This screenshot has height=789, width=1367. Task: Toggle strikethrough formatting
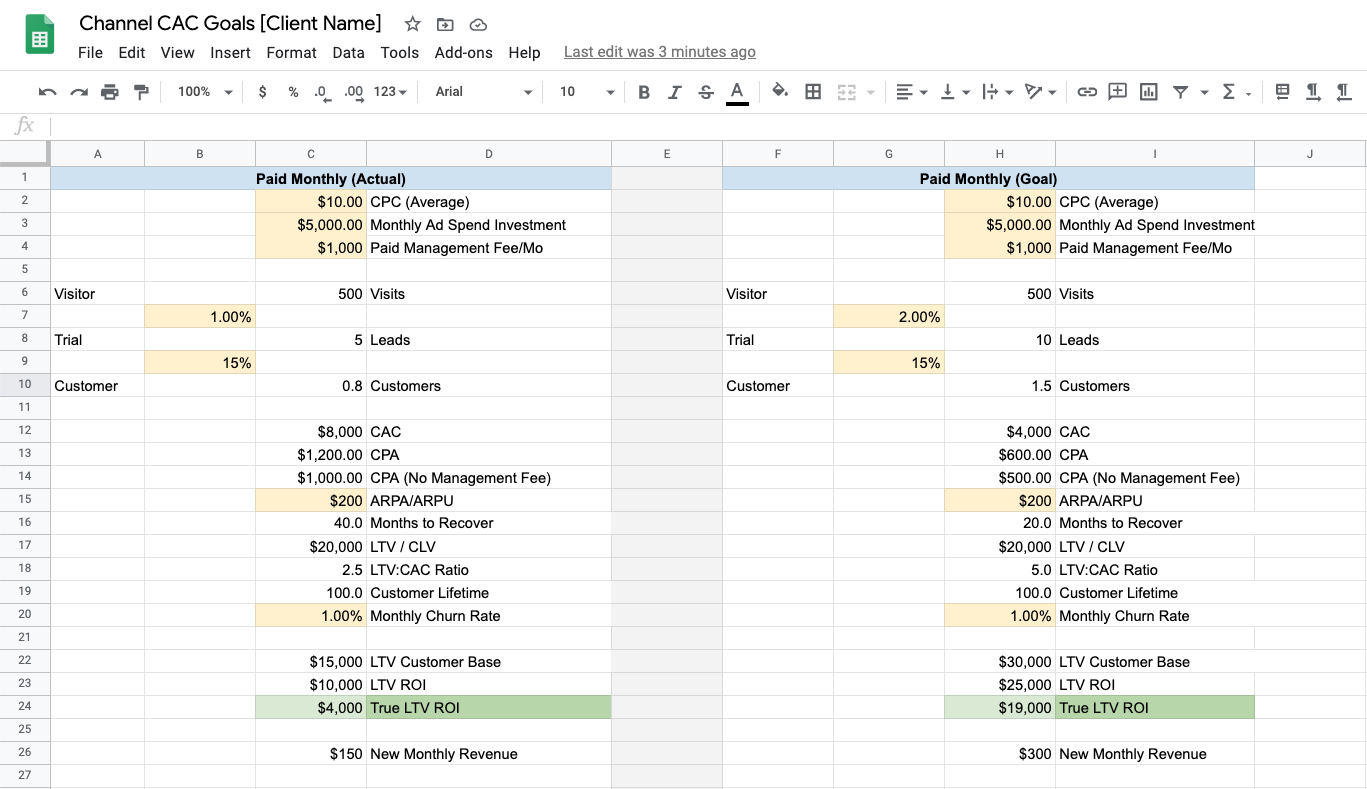(706, 91)
